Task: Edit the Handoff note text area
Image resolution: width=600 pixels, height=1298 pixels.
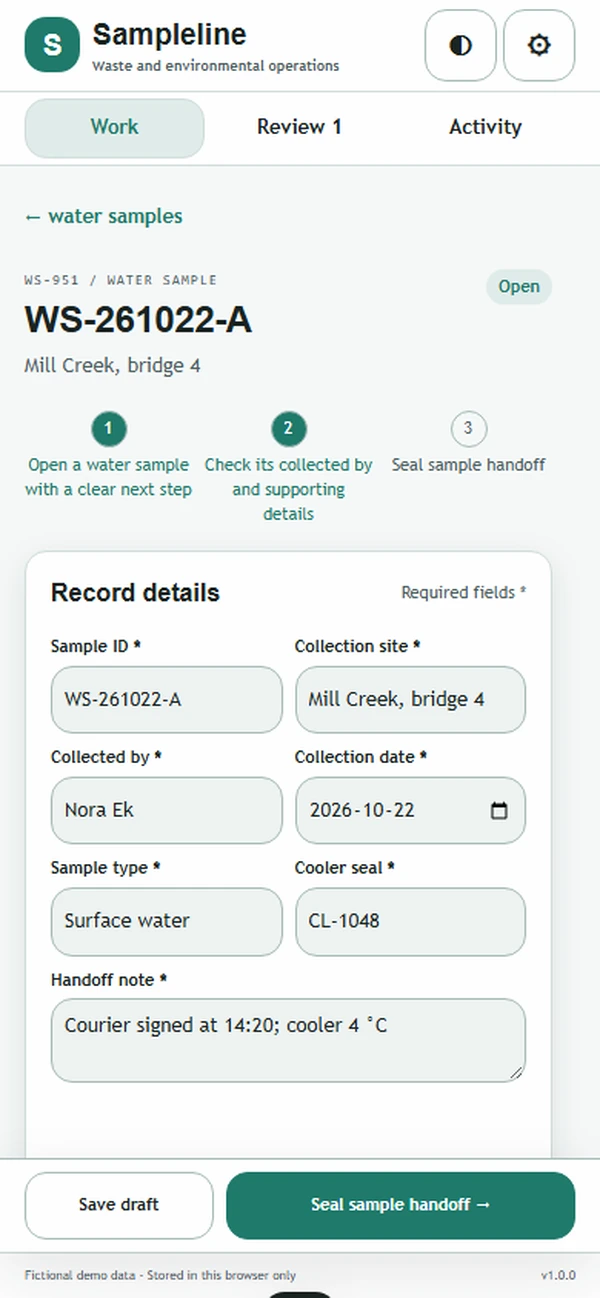Action: [x=288, y=1040]
